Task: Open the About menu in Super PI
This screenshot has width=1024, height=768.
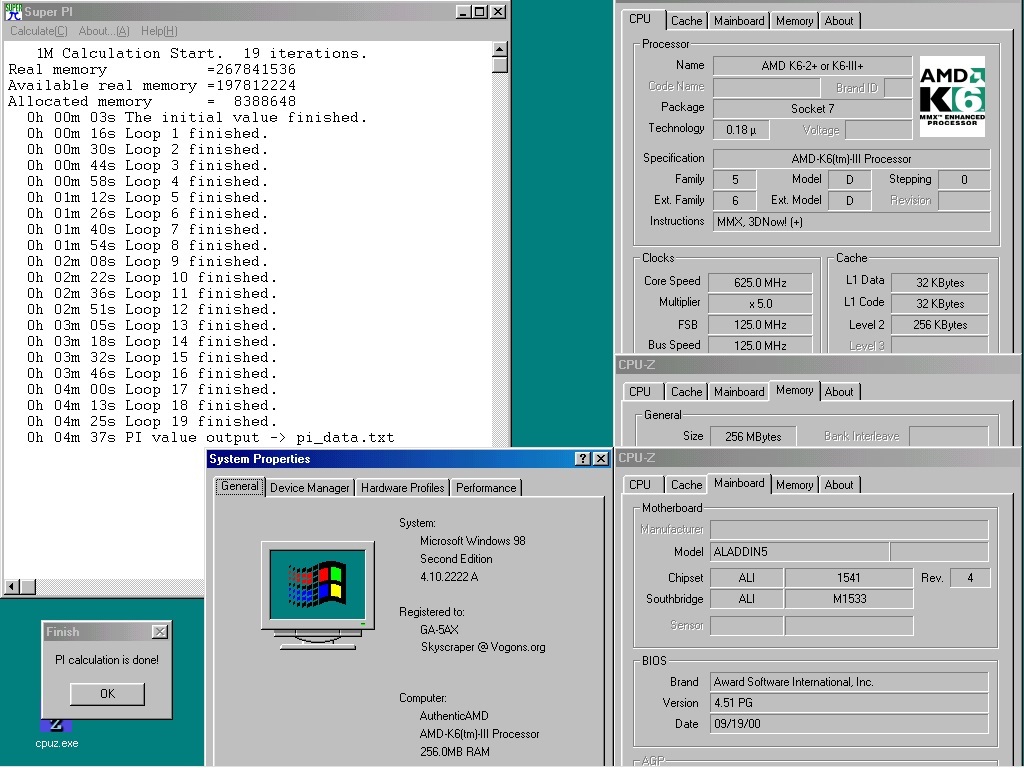Action: click(104, 31)
